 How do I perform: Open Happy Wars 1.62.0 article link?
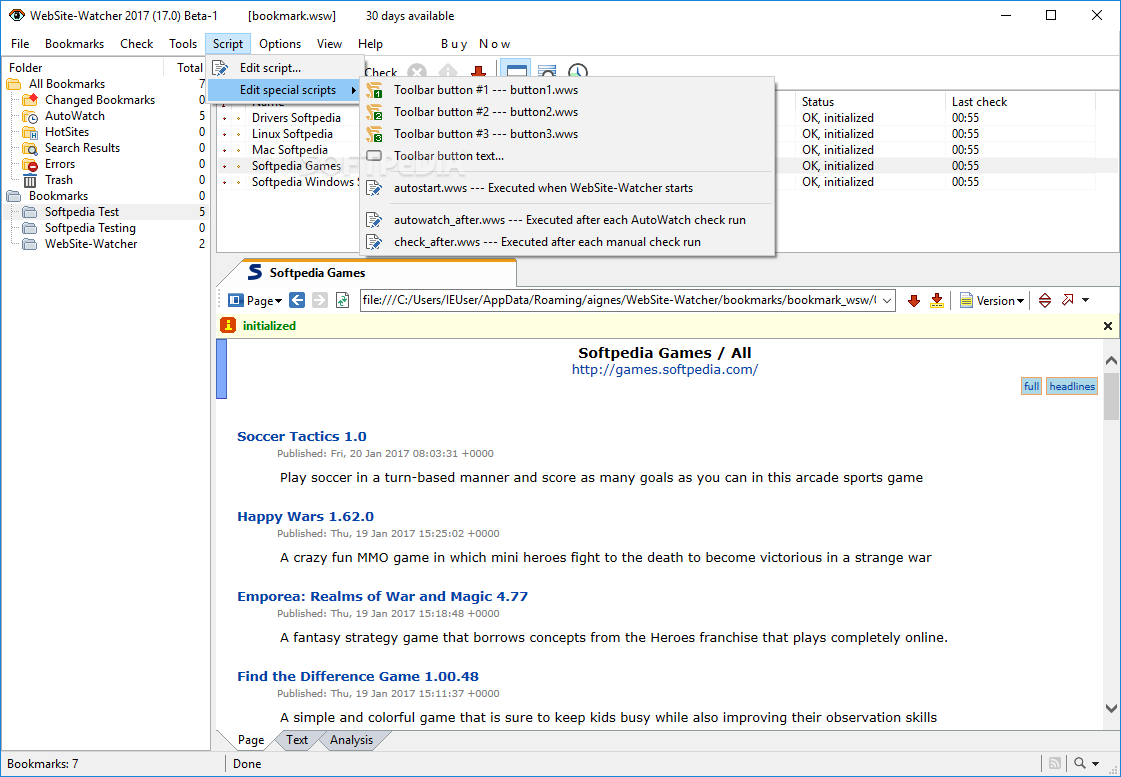tap(305, 517)
